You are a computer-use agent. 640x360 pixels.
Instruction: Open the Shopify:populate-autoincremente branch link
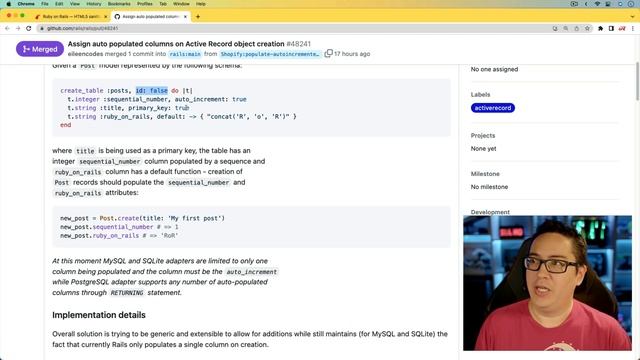tap(270, 54)
